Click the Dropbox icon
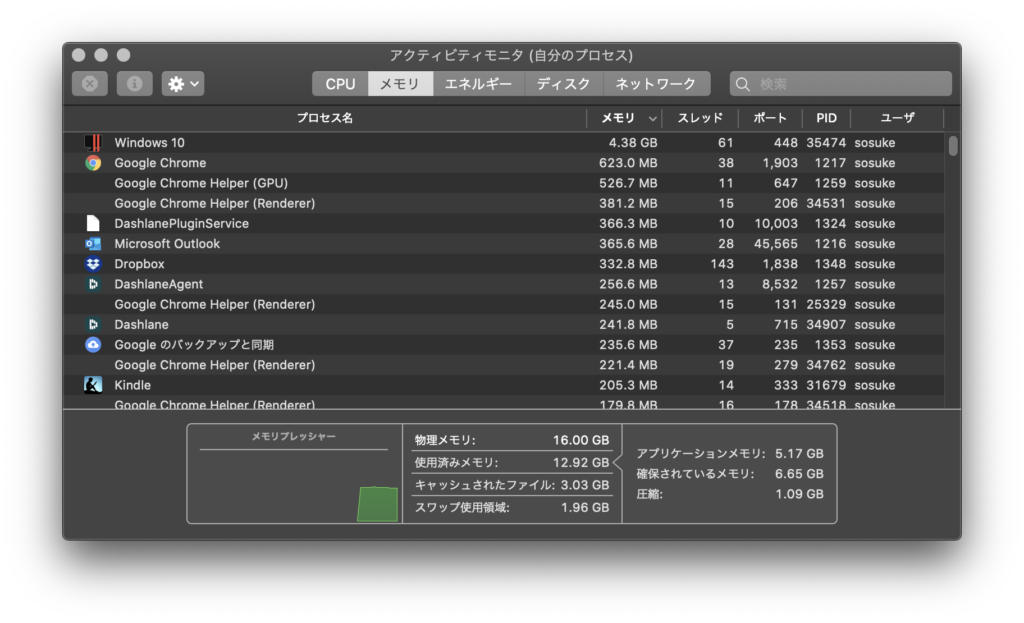The image size is (1024, 623). pyautogui.click(x=93, y=264)
